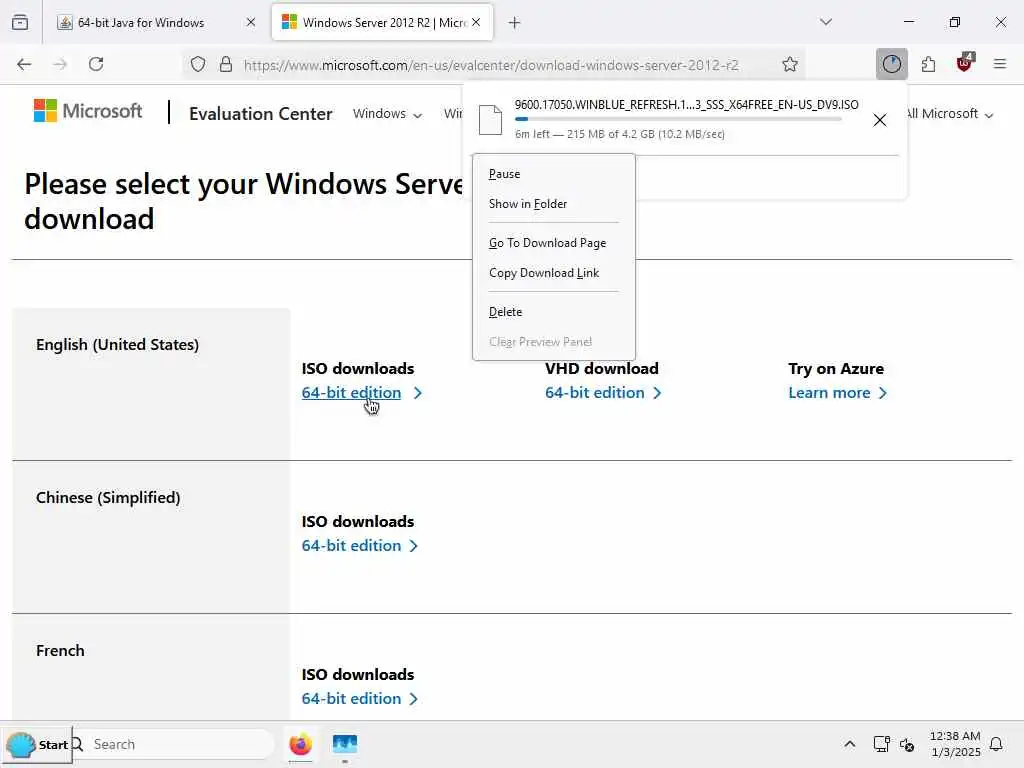Expand the Windows navigation dropdown
The image size is (1024, 768).
click(x=387, y=114)
